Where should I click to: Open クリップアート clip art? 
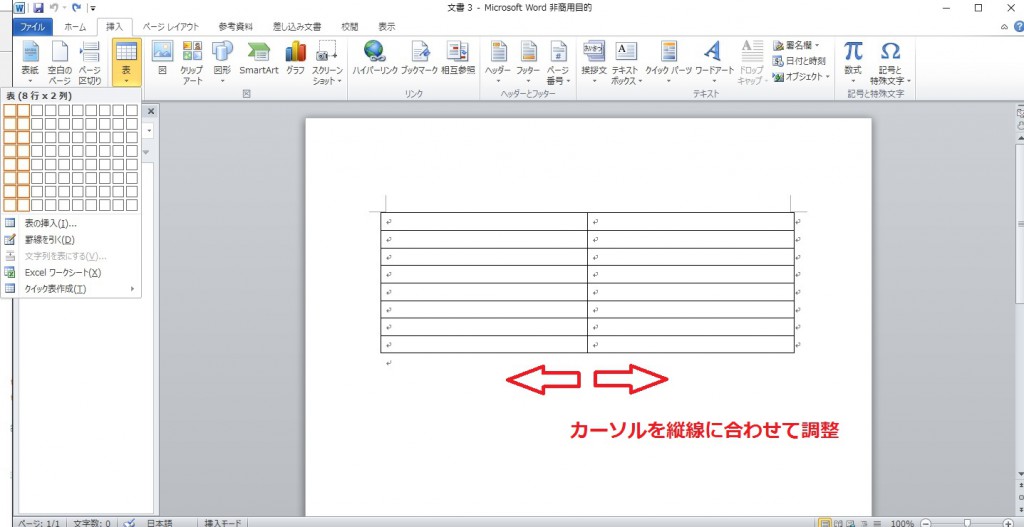coord(192,63)
